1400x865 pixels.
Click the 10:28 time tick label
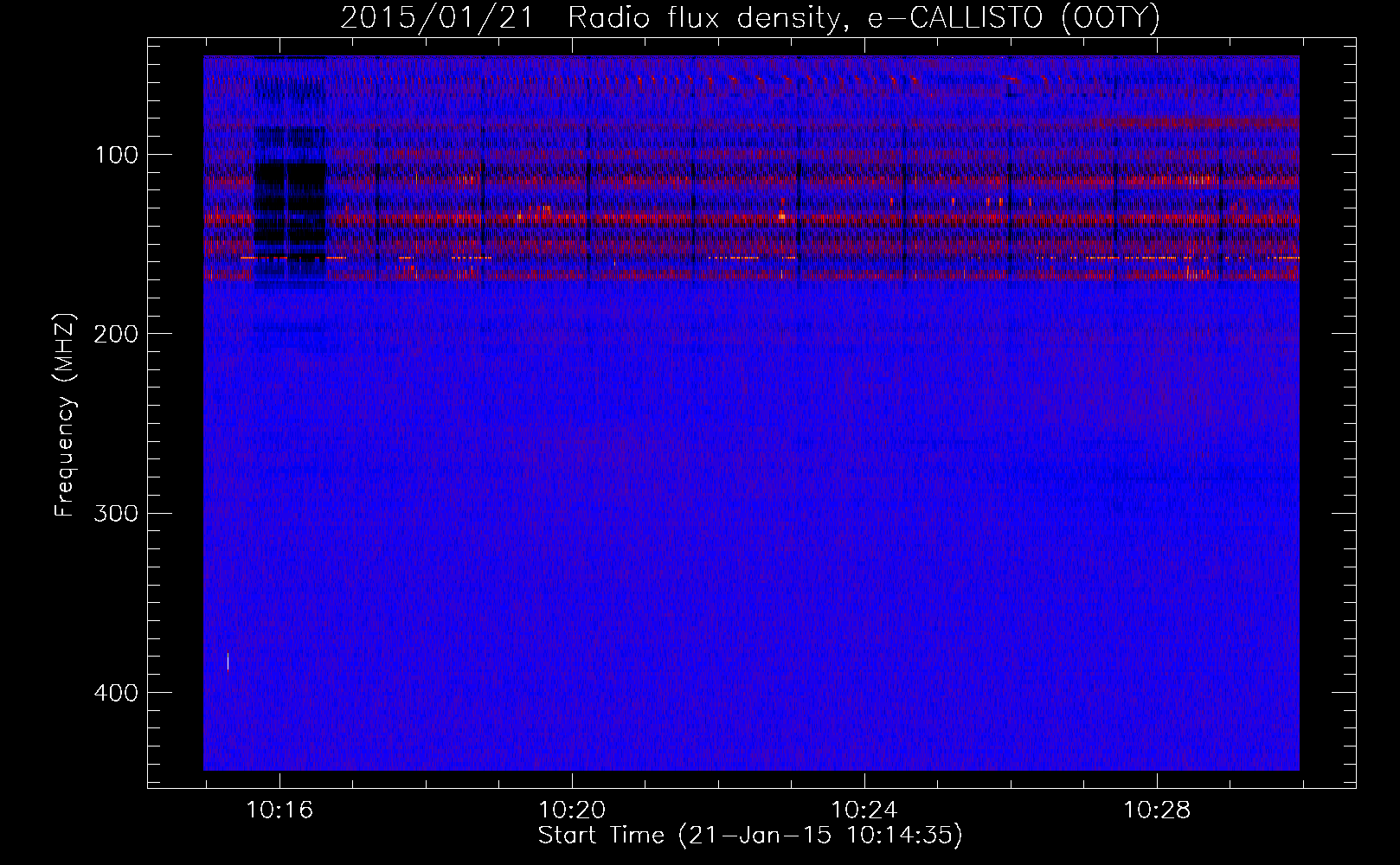pyautogui.click(x=1157, y=811)
